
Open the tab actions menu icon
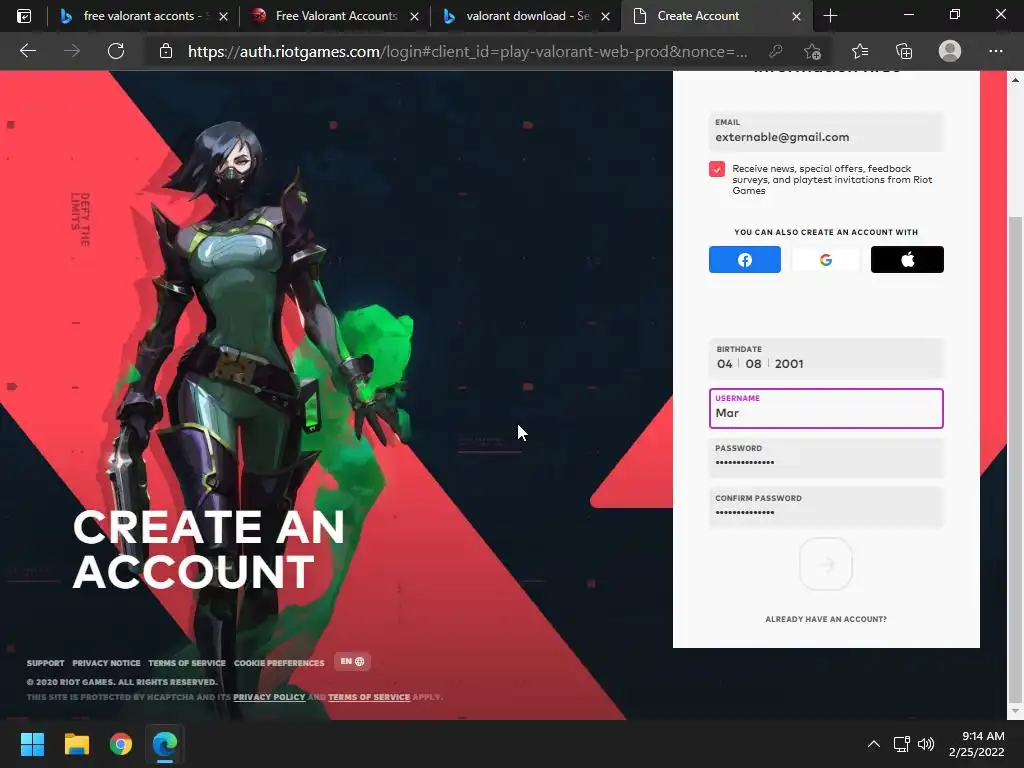pyautogui.click(x=24, y=16)
